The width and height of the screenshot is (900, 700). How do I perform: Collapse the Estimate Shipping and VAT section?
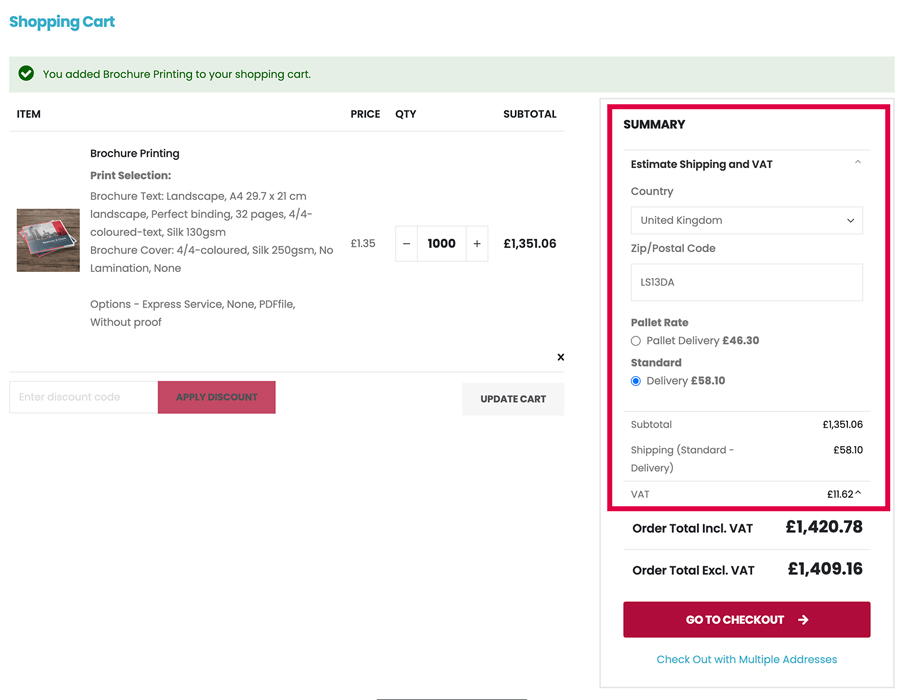pyautogui.click(x=858, y=161)
